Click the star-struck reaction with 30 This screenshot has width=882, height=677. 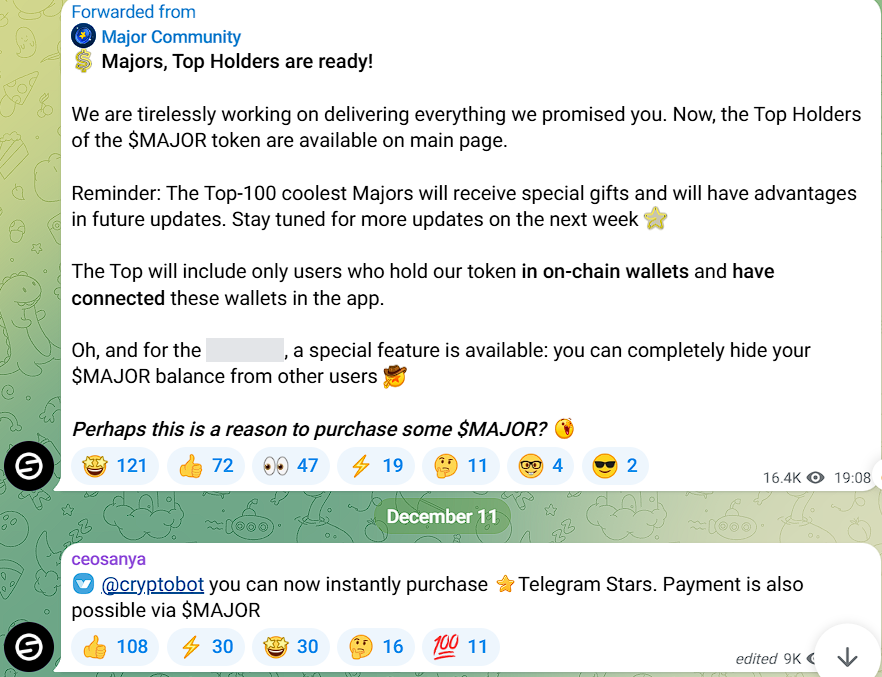coord(291,647)
